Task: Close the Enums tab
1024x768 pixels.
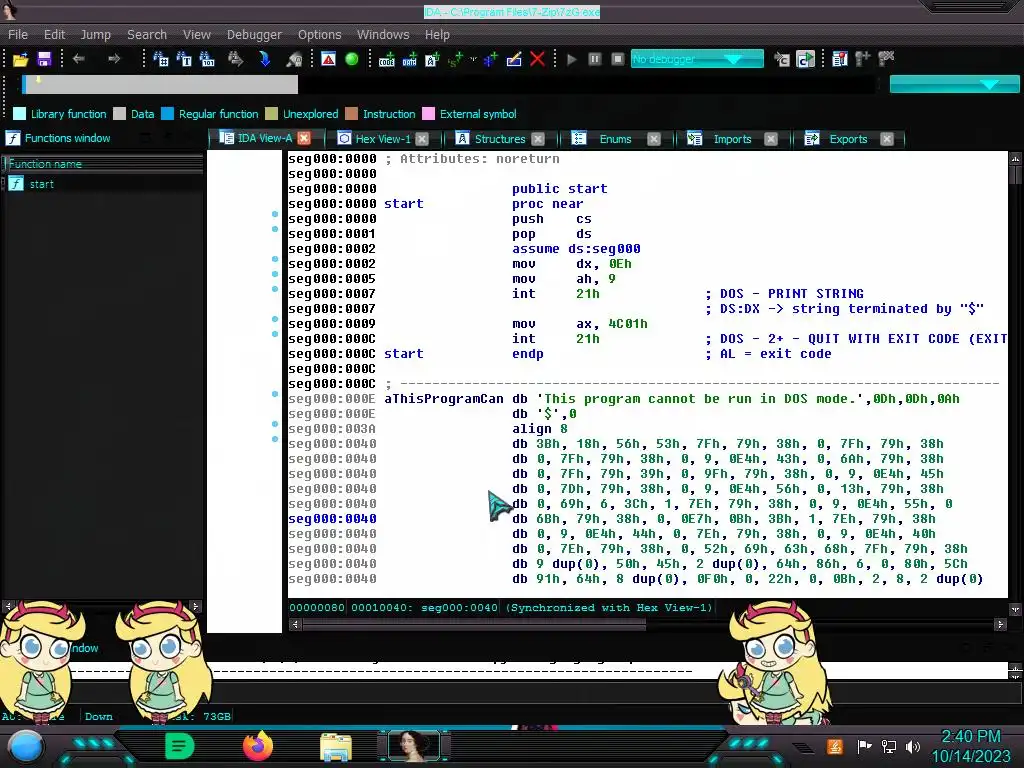Action: pyautogui.click(x=653, y=138)
